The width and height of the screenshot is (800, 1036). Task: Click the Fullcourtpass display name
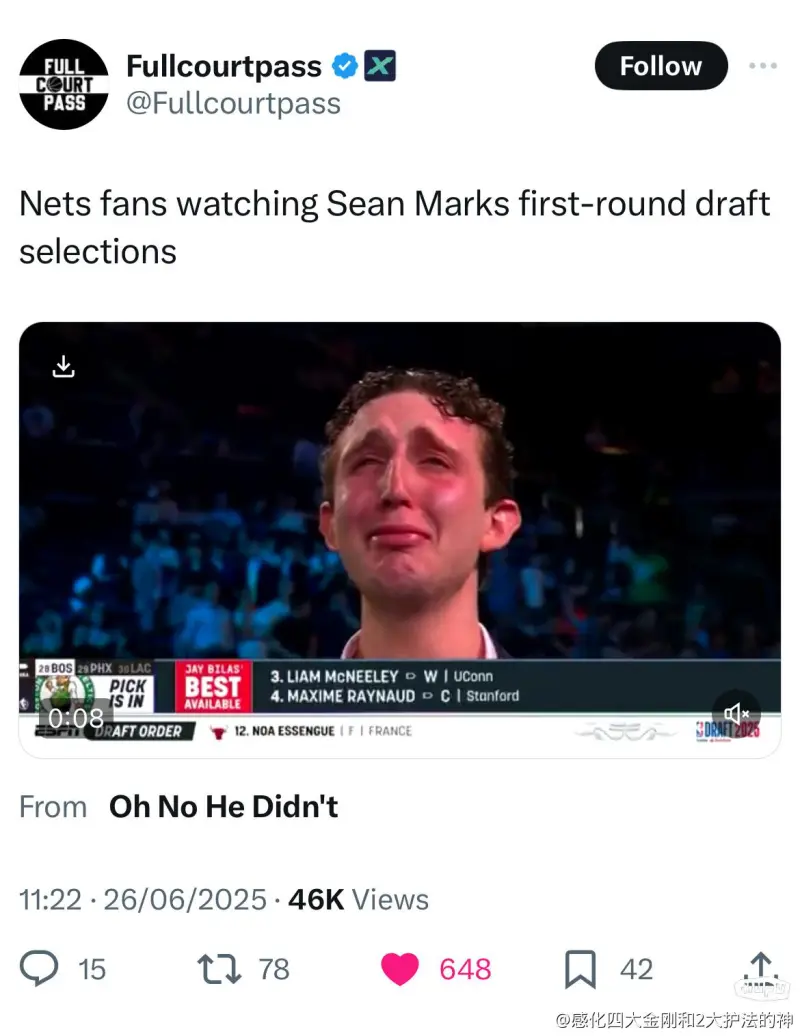point(224,66)
